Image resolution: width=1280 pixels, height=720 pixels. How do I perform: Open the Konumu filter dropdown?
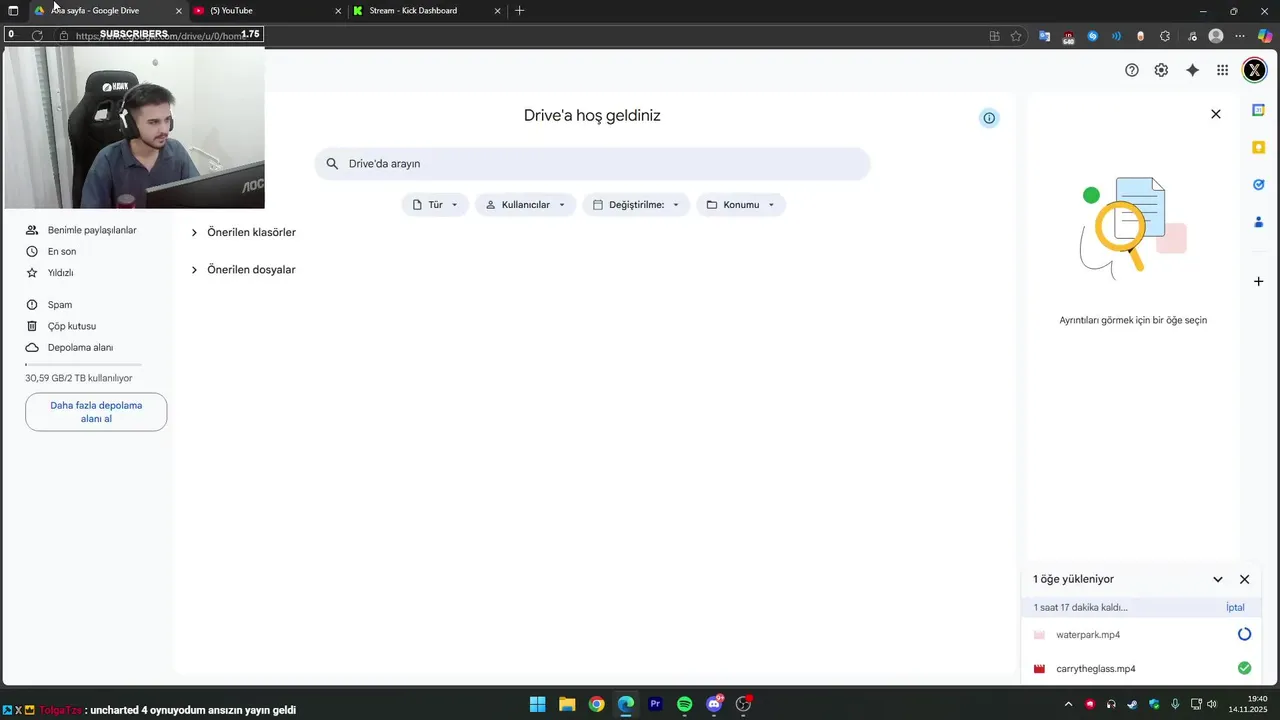(741, 205)
